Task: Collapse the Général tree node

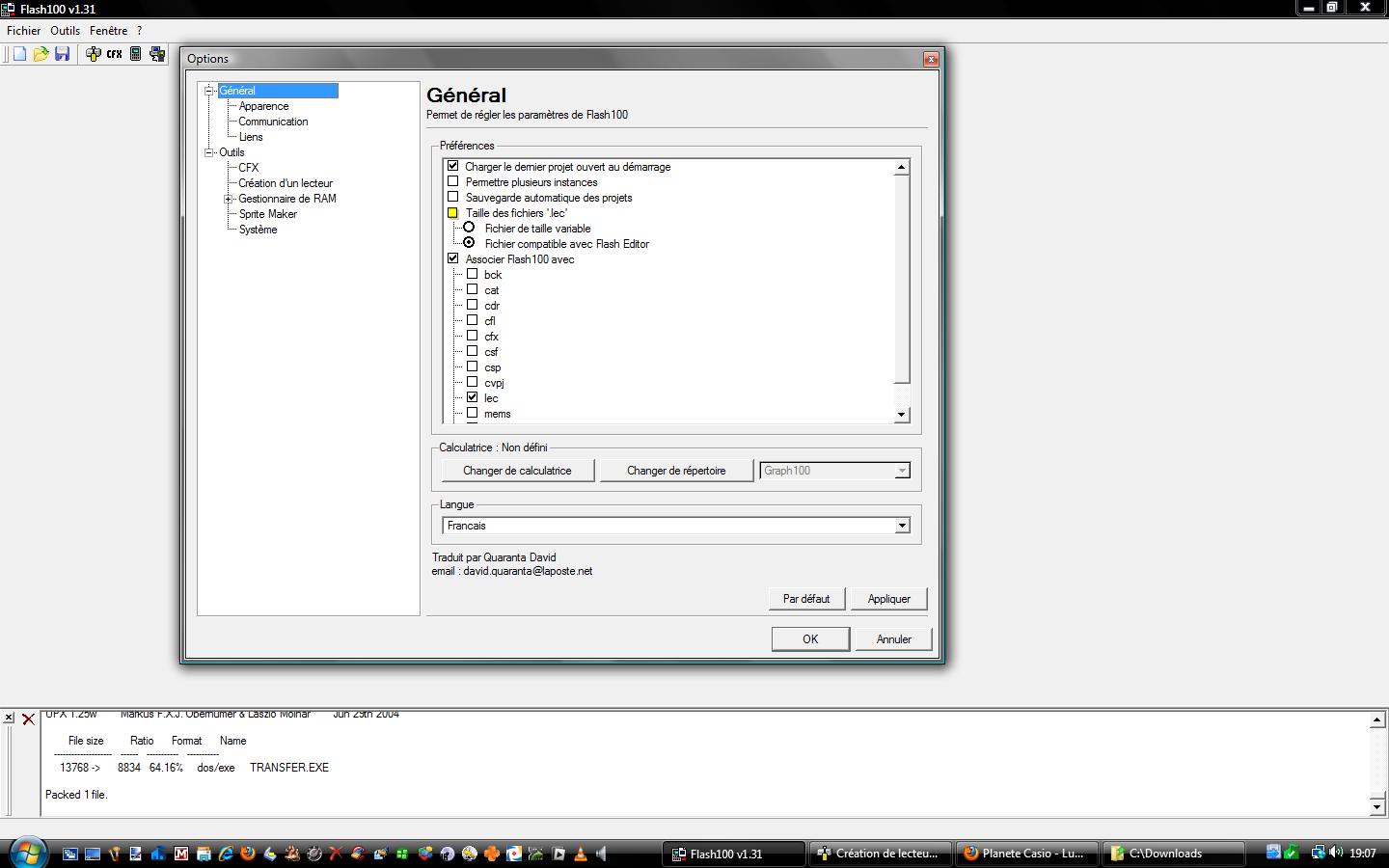Action: point(208,91)
